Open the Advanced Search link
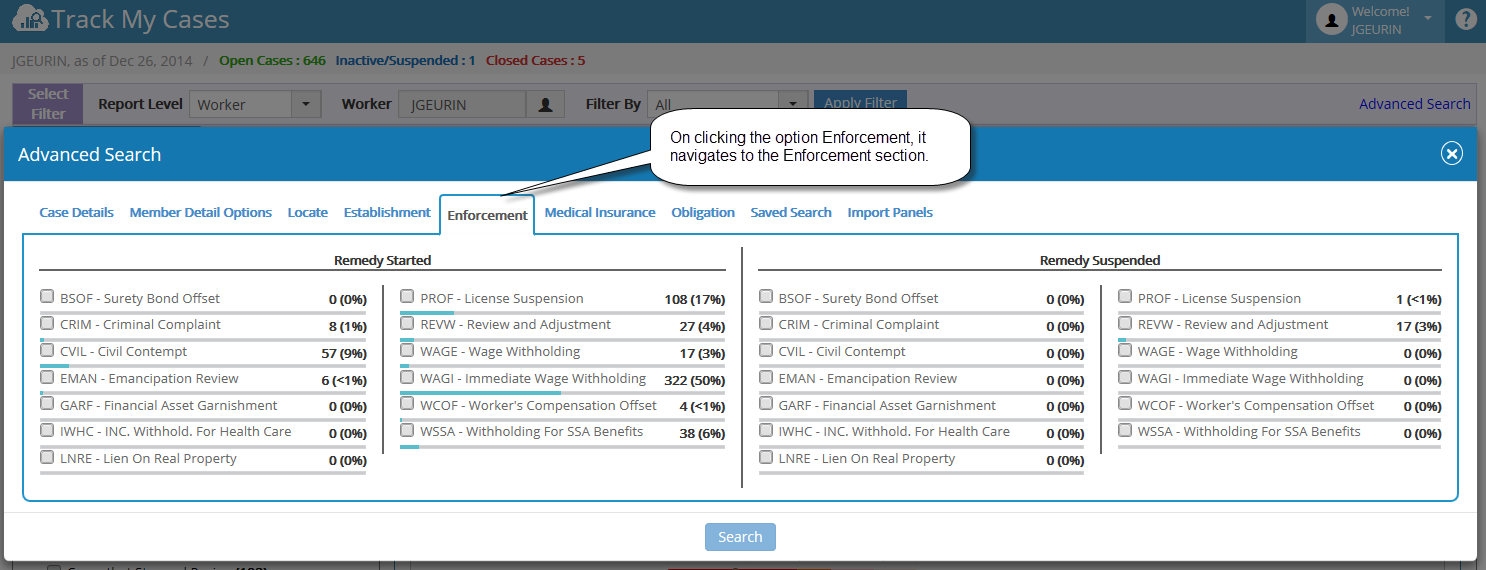Screen dimensions: 1486x570 click(1414, 104)
